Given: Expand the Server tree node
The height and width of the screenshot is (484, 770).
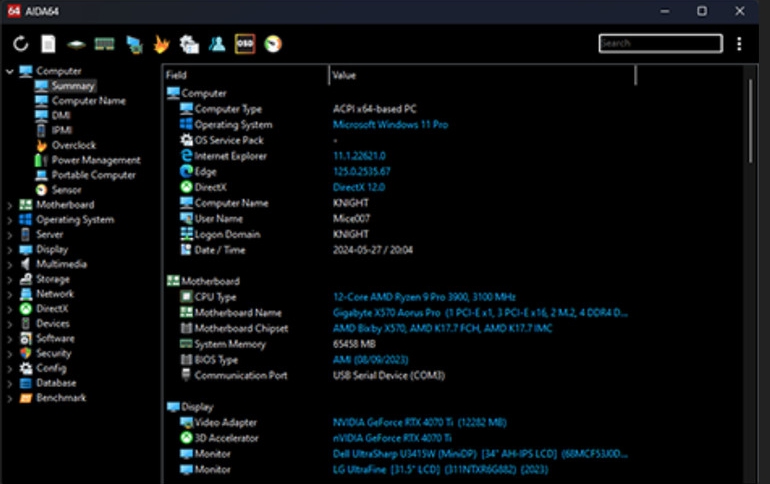Looking at the screenshot, I should pos(9,235).
